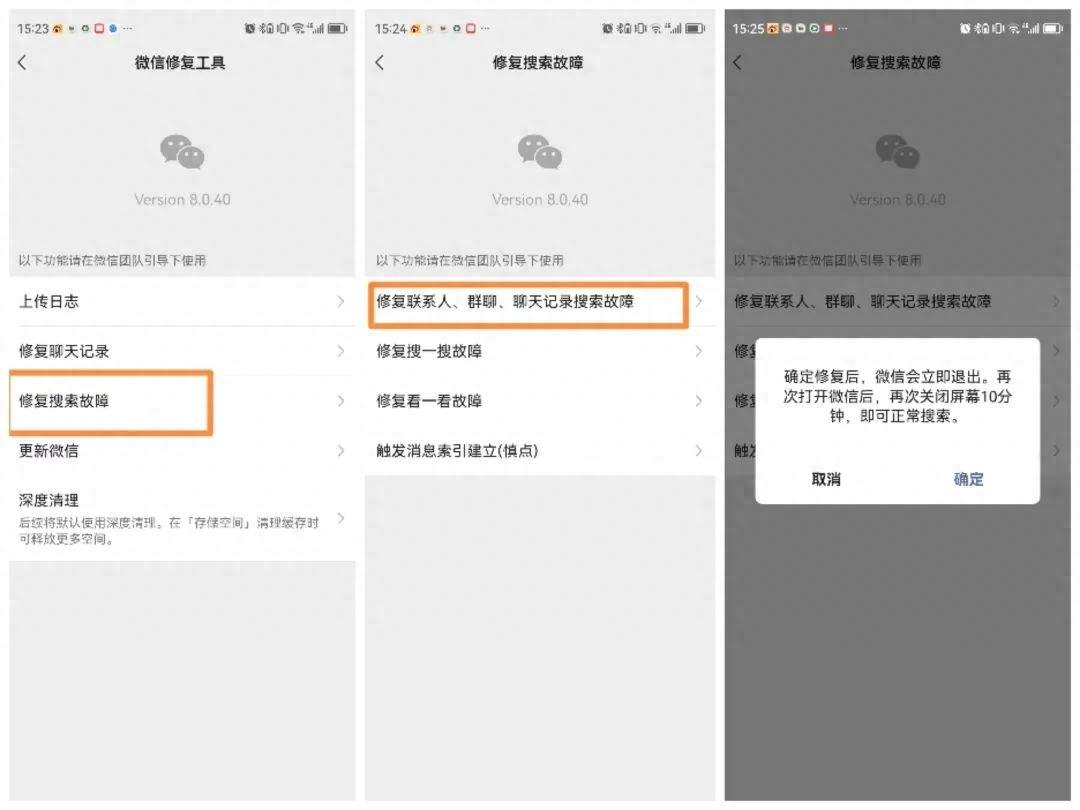Confirm repair with 确定 button
This screenshot has height=810, width=1080.
(968, 479)
